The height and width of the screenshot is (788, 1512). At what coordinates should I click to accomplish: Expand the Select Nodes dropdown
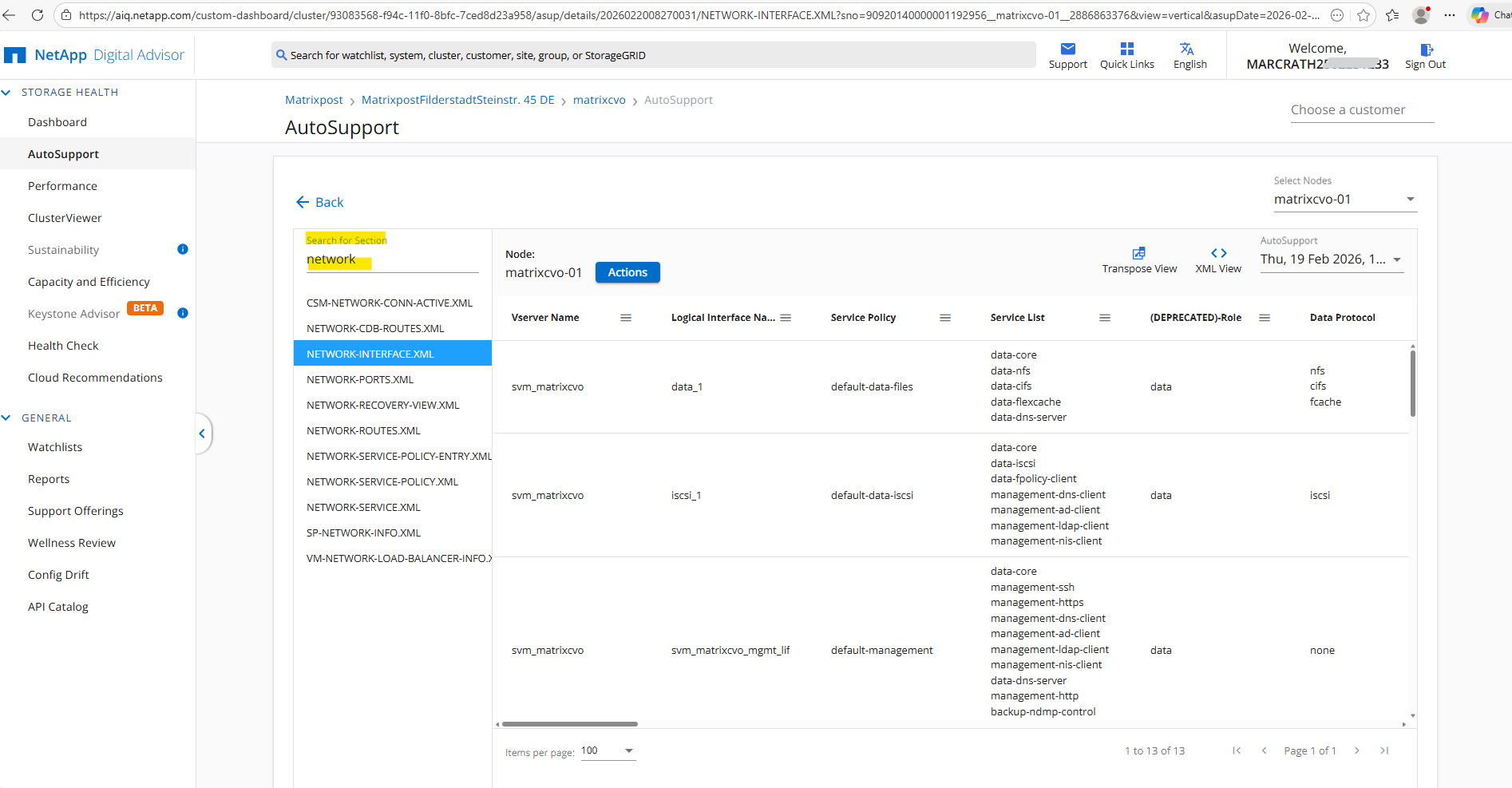click(1410, 200)
